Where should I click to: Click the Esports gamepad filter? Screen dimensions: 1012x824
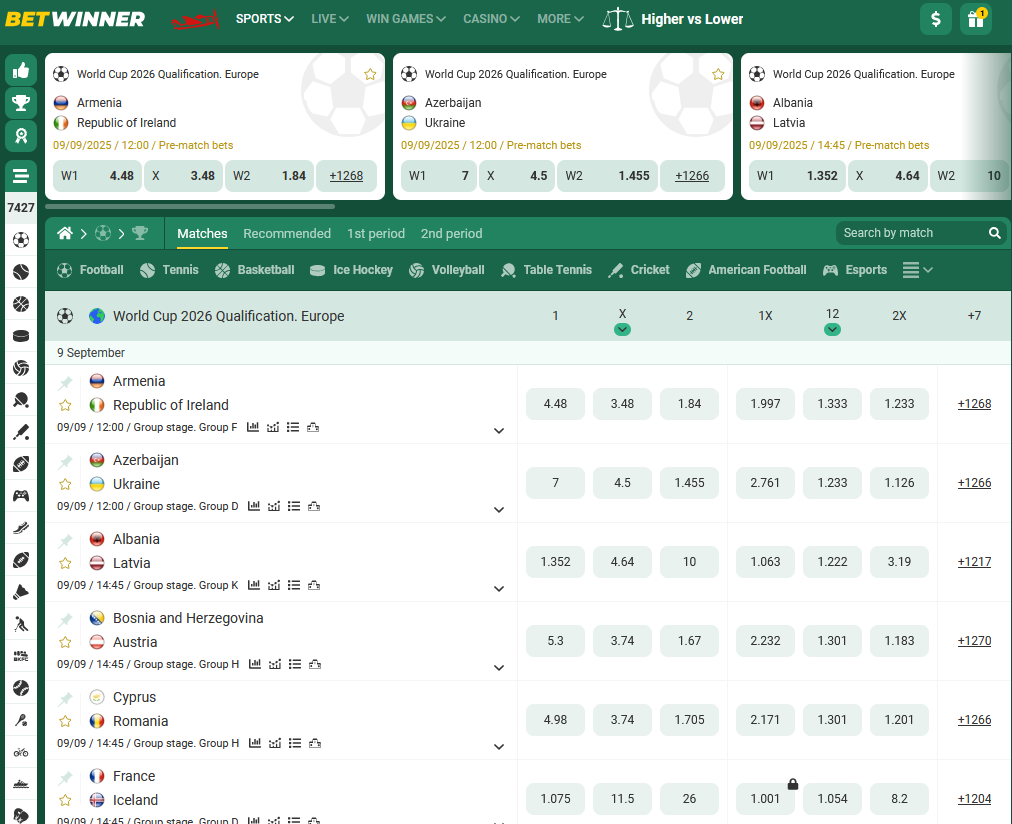click(855, 270)
